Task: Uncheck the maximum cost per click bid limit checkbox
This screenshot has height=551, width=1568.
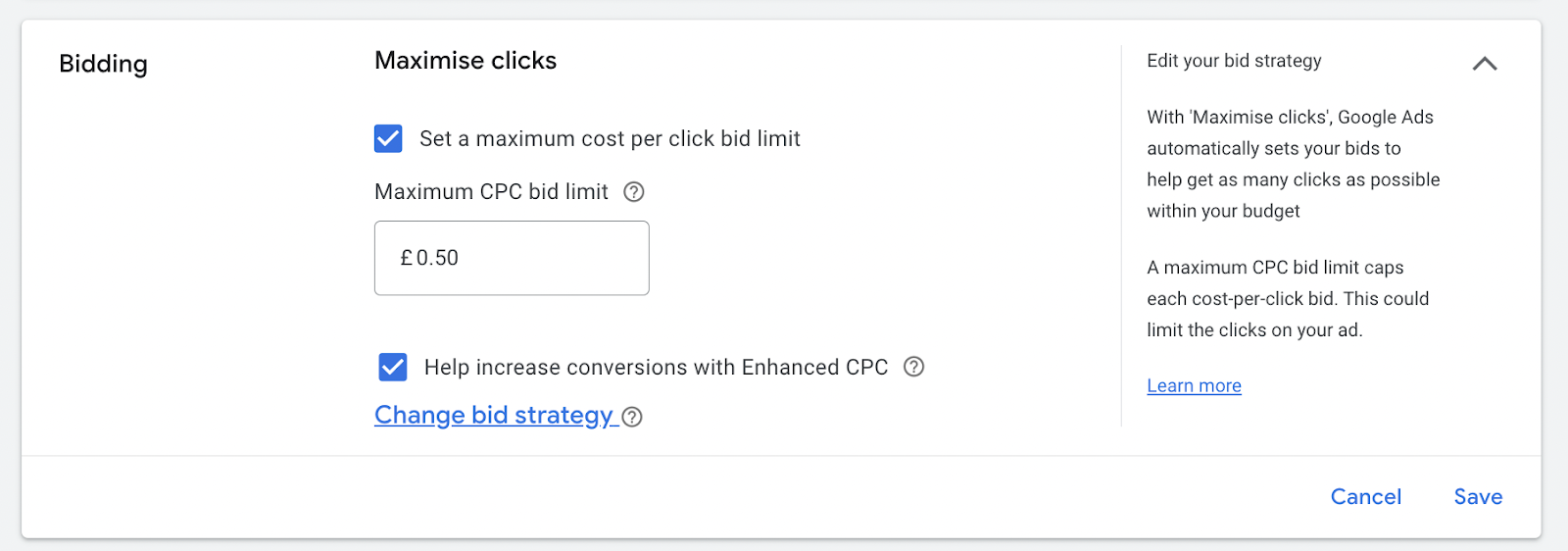Action: [x=388, y=138]
